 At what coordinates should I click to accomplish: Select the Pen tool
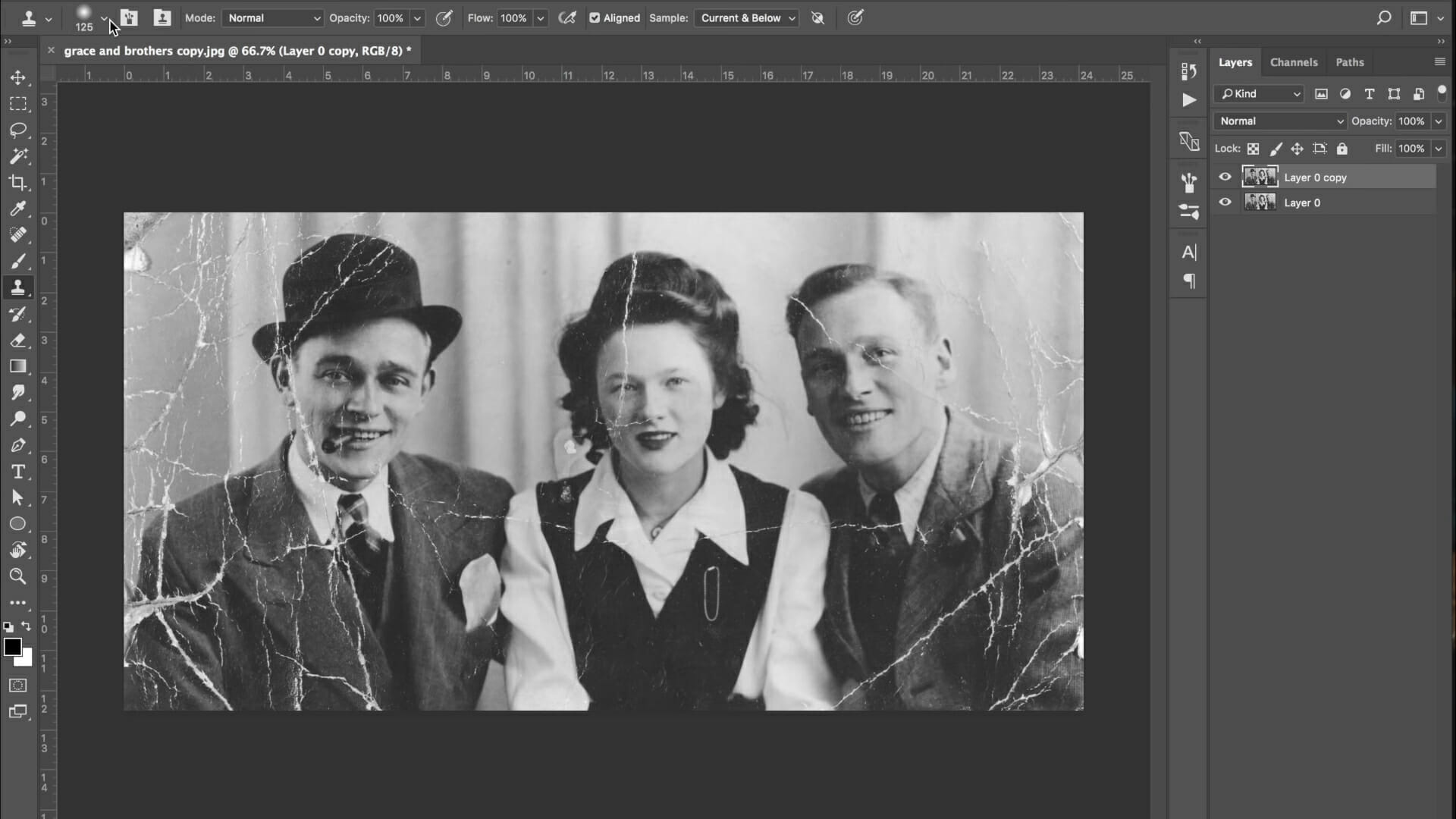pos(18,445)
